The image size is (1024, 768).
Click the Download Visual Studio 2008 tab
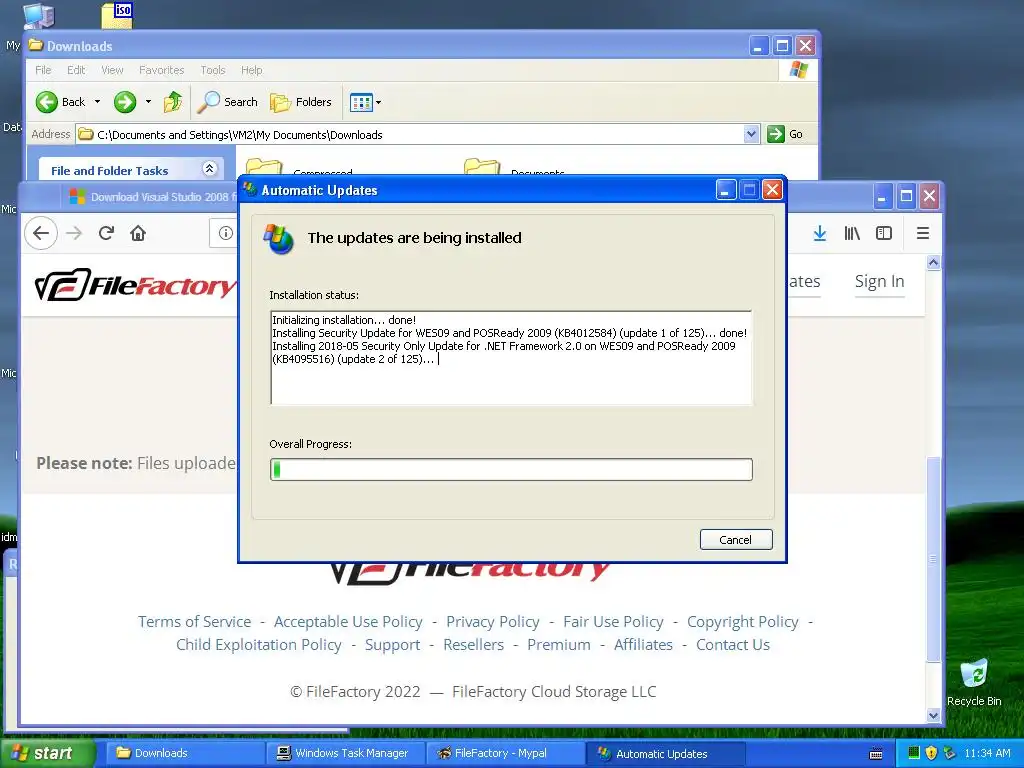[x=153, y=197]
